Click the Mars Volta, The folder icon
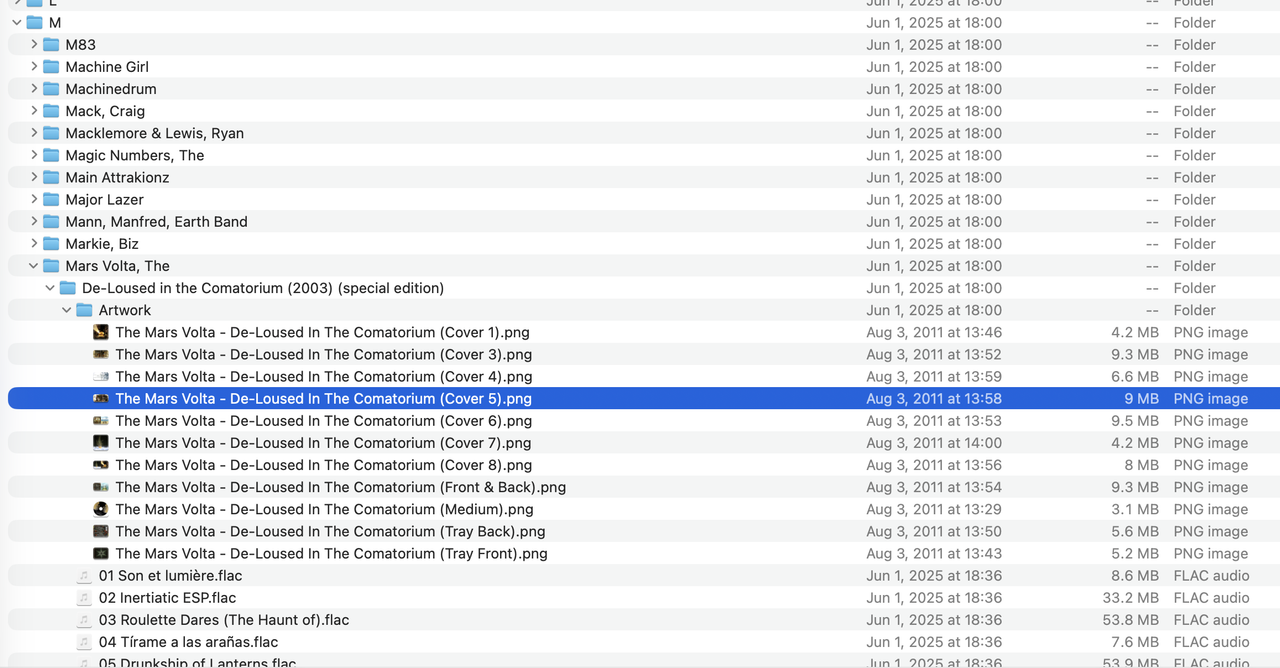1280x668 pixels. pos(51,265)
